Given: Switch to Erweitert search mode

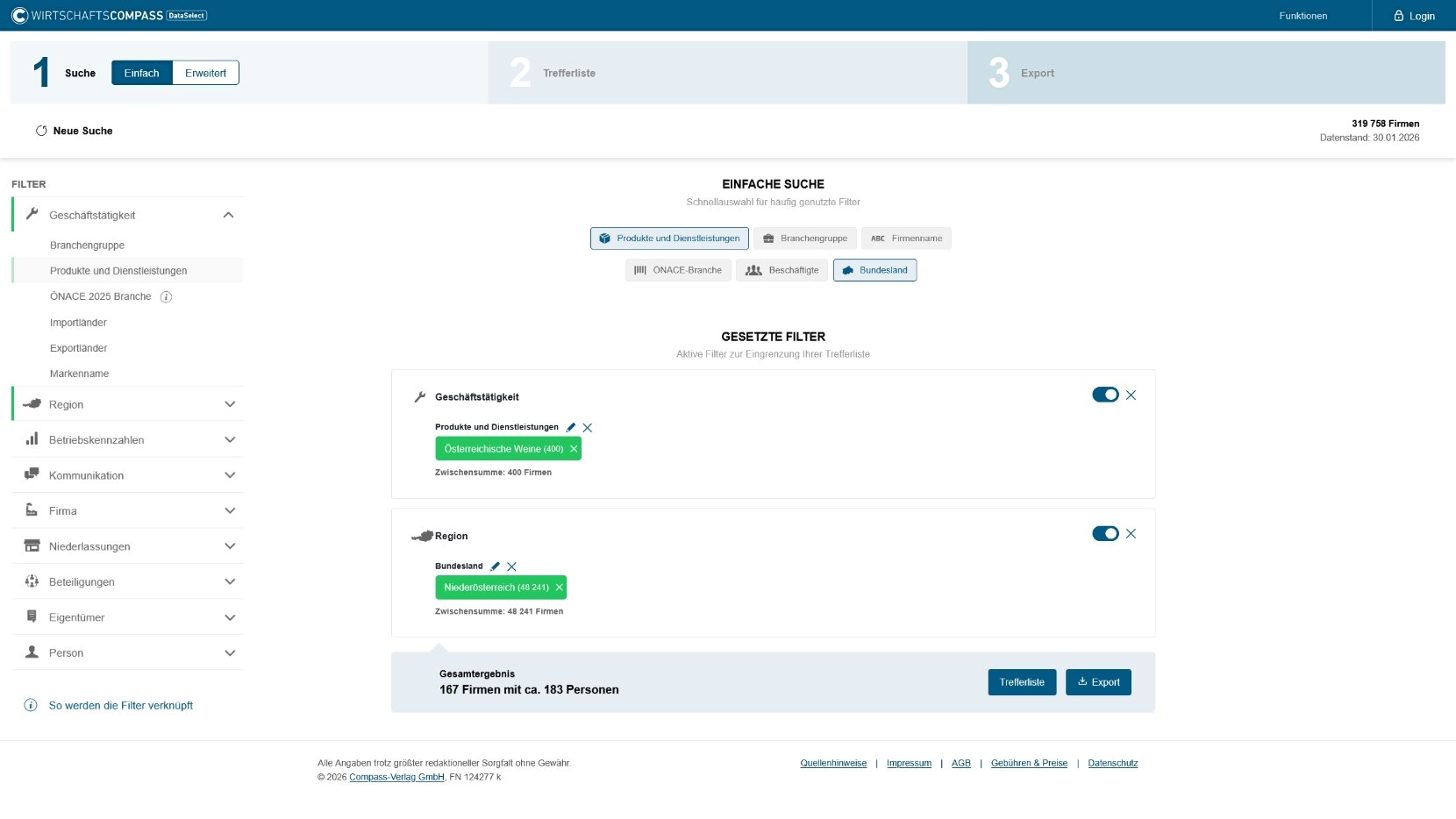Looking at the screenshot, I should [x=205, y=74].
